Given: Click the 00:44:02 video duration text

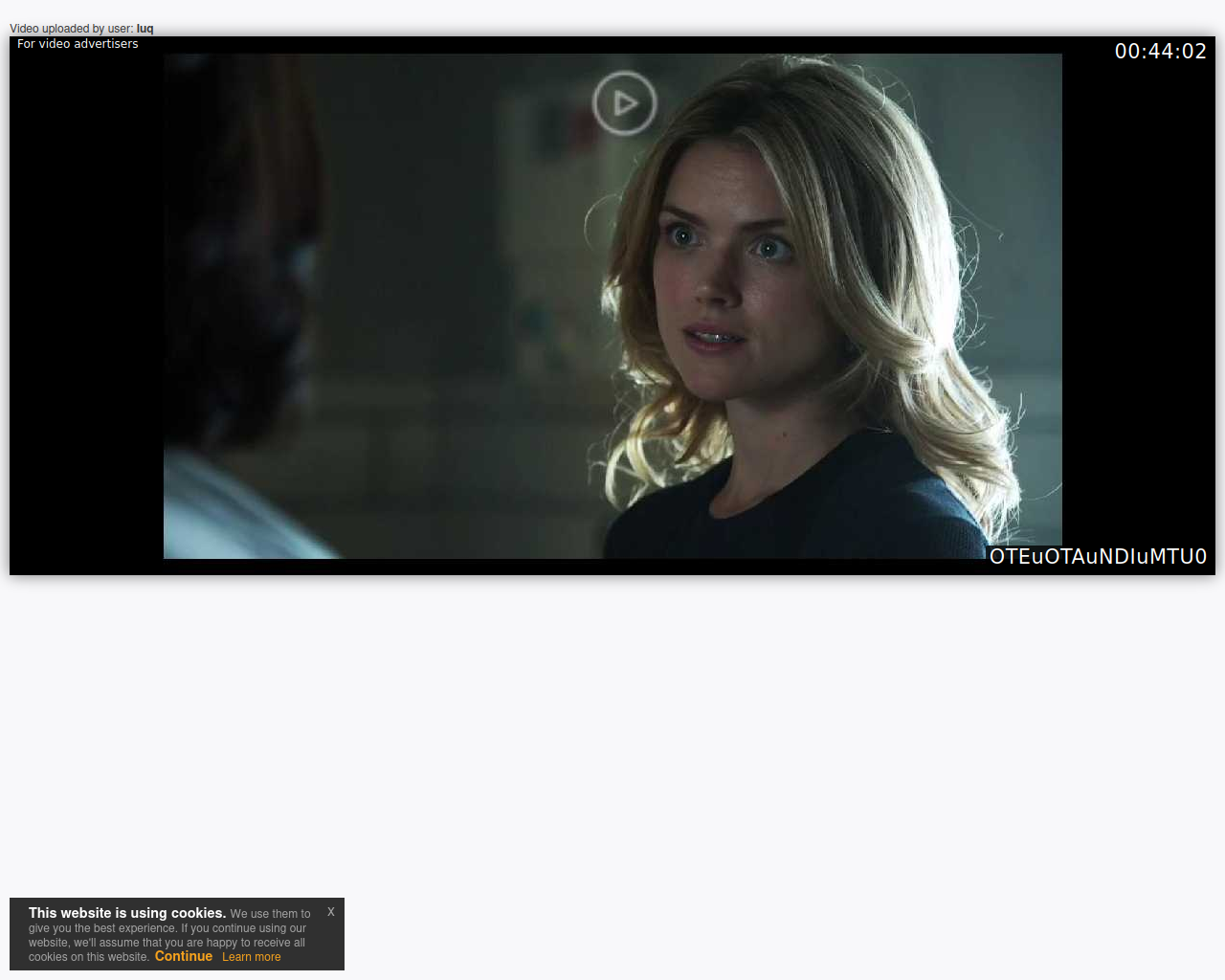Looking at the screenshot, I should click(1161, 52).
